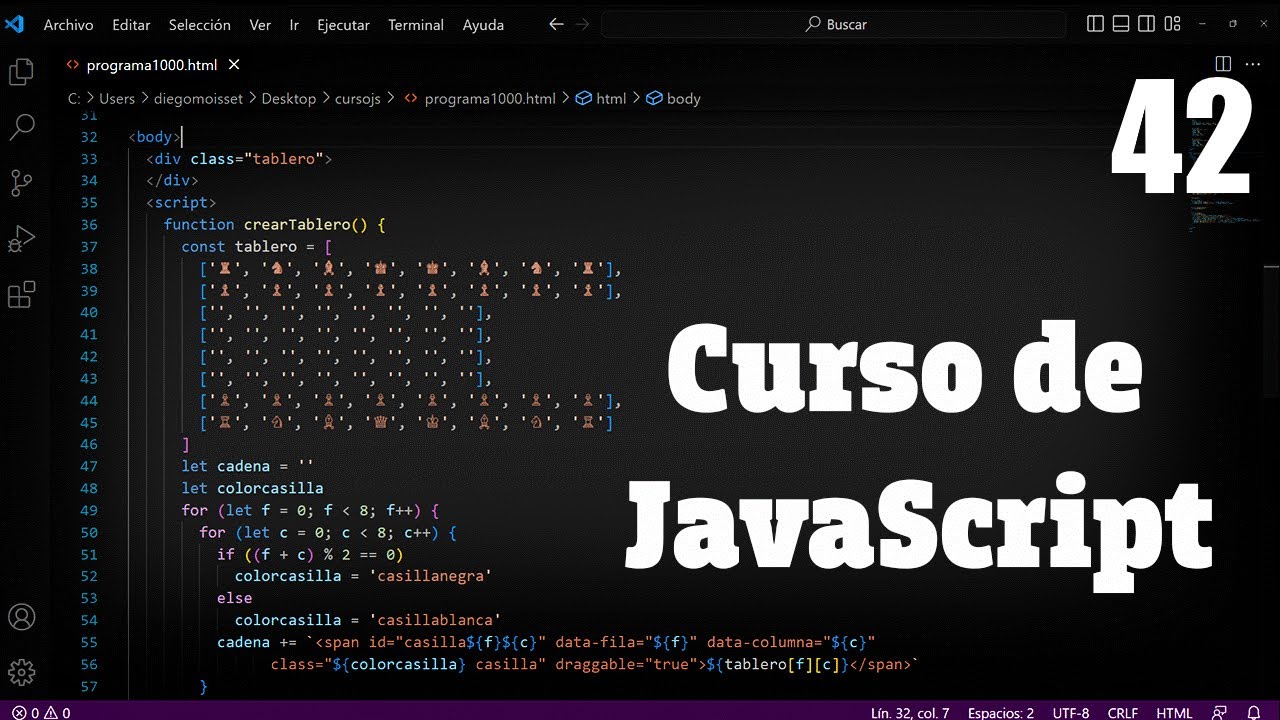Viewport: 1280px width, 720px height.
Task: Click HTML language mode selector
Action: point(1174,713)
